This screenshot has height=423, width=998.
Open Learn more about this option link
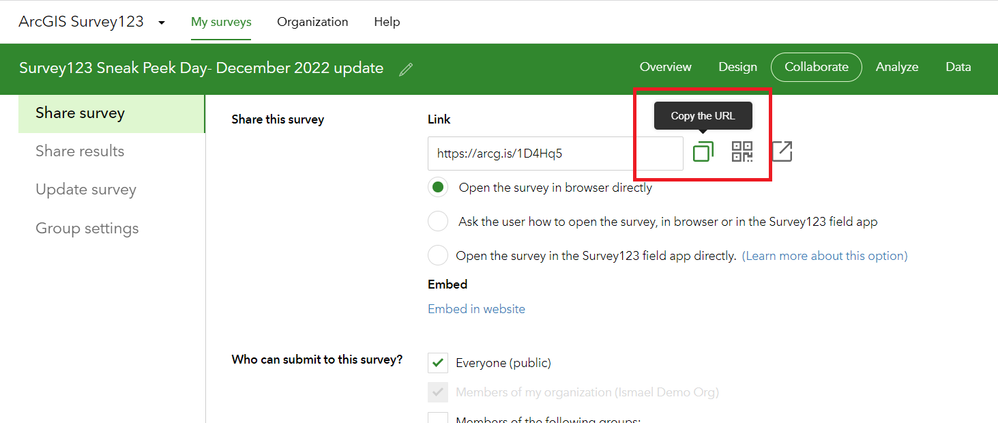[x=824, y=256]
